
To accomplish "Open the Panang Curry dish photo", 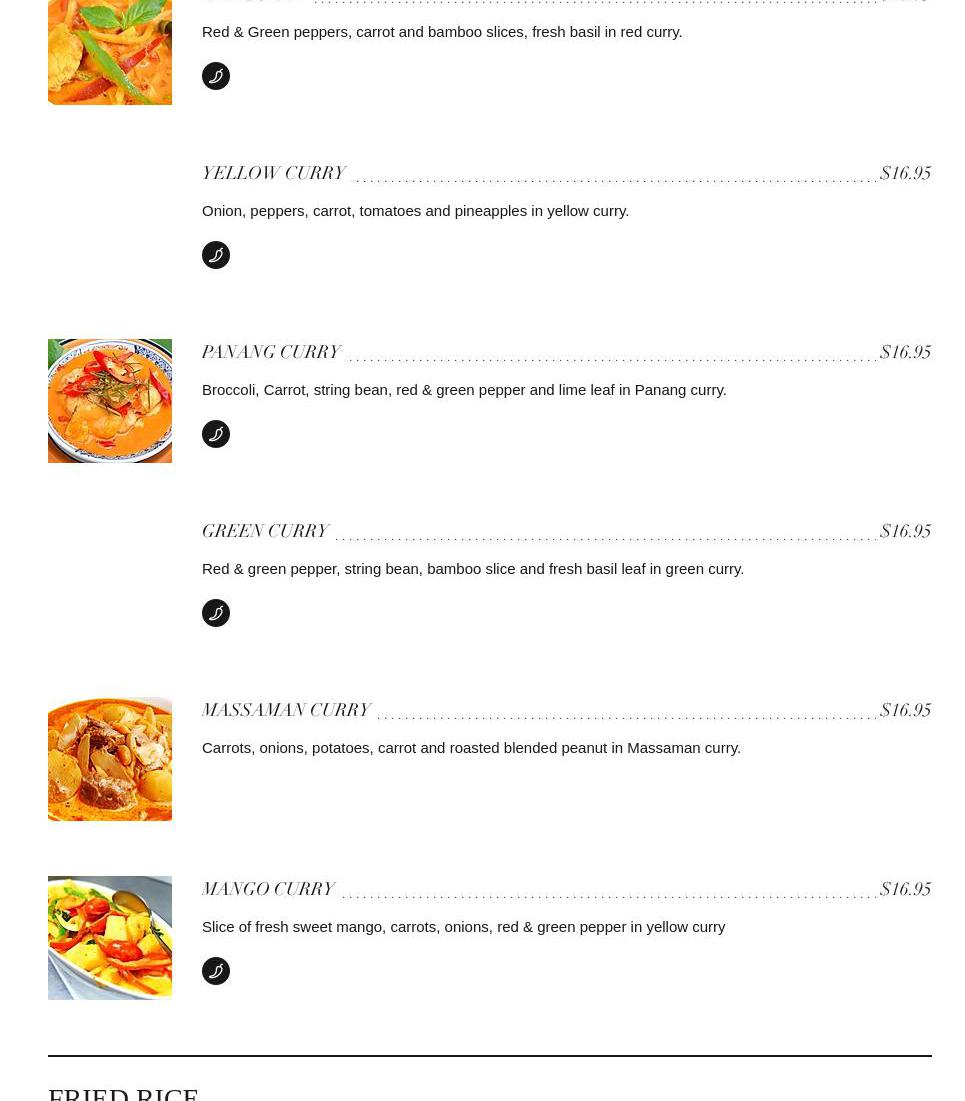I will click(110, 401).
